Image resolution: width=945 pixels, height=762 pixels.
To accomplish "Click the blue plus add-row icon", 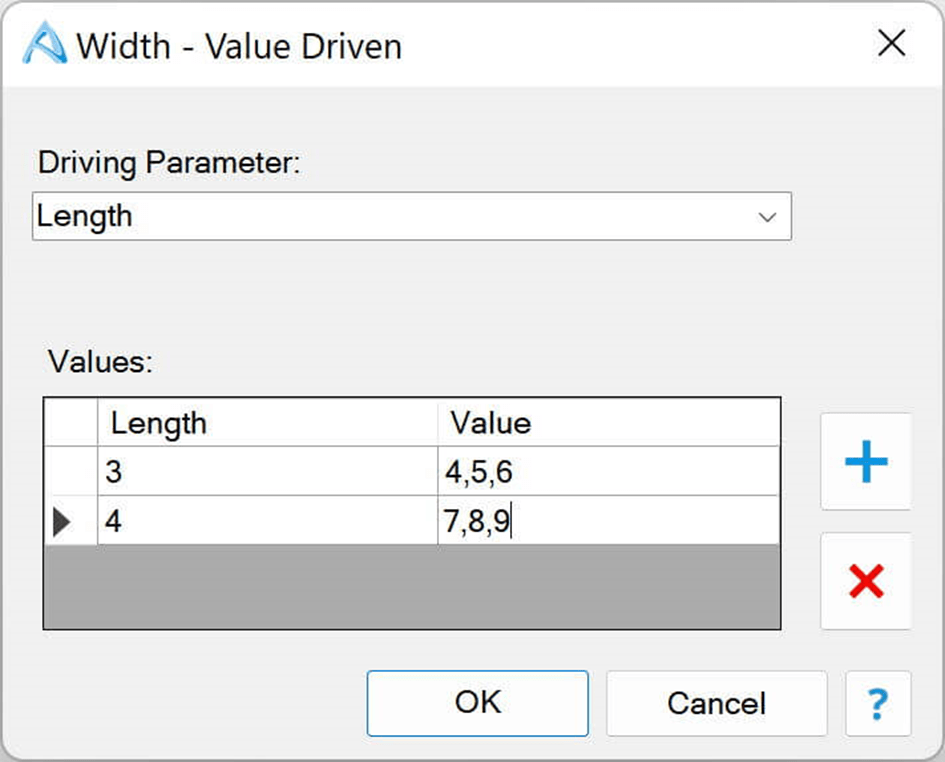I will 865,462.
